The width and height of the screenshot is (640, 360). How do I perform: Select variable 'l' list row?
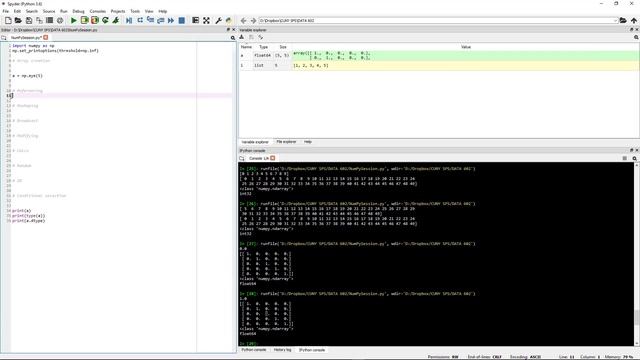439,65
